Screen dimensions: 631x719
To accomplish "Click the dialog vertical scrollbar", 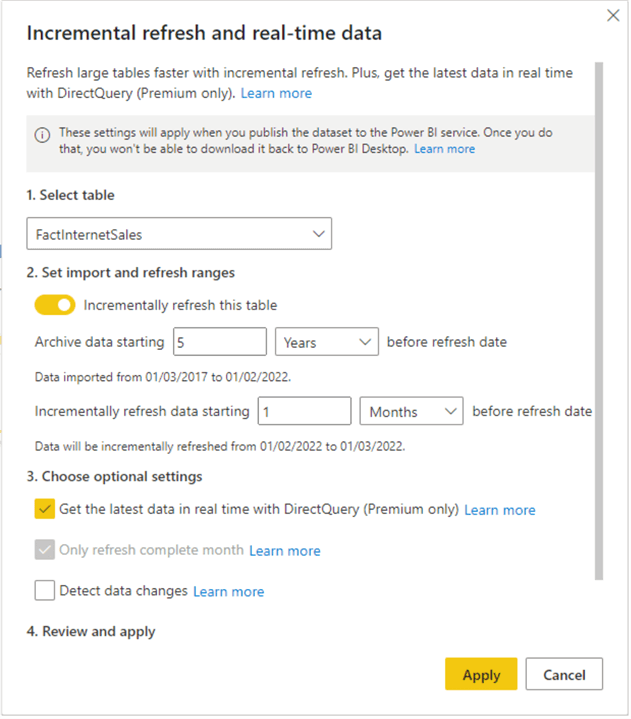I will pyautogui.click(x=599, y=321).
